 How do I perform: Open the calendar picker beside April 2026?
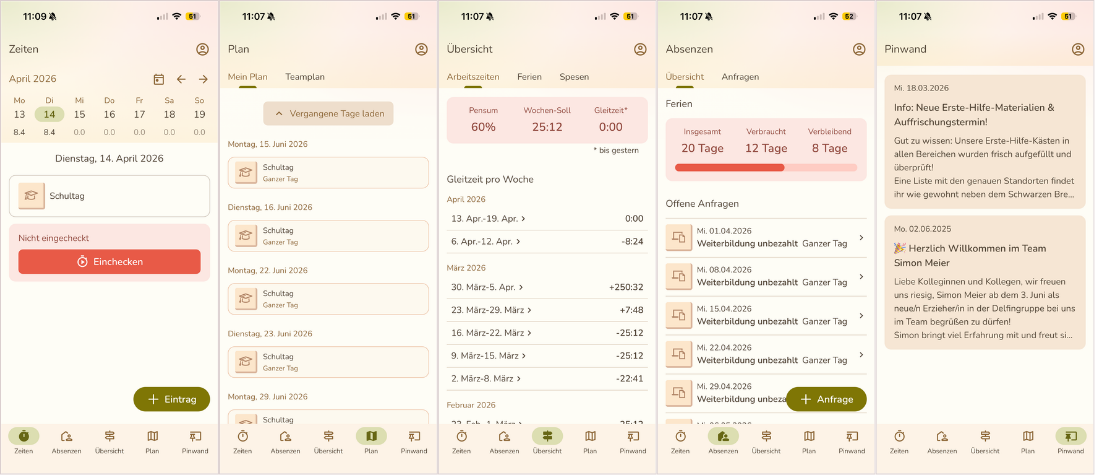click(159, 79)
